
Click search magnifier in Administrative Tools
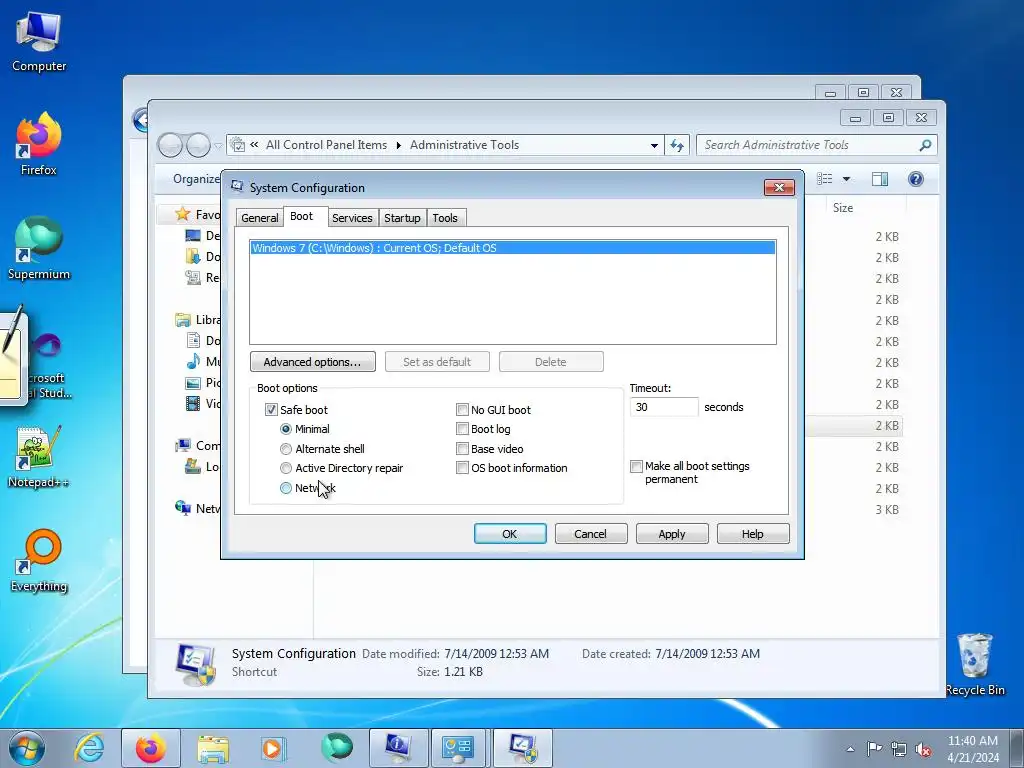[x=925, y=145]
